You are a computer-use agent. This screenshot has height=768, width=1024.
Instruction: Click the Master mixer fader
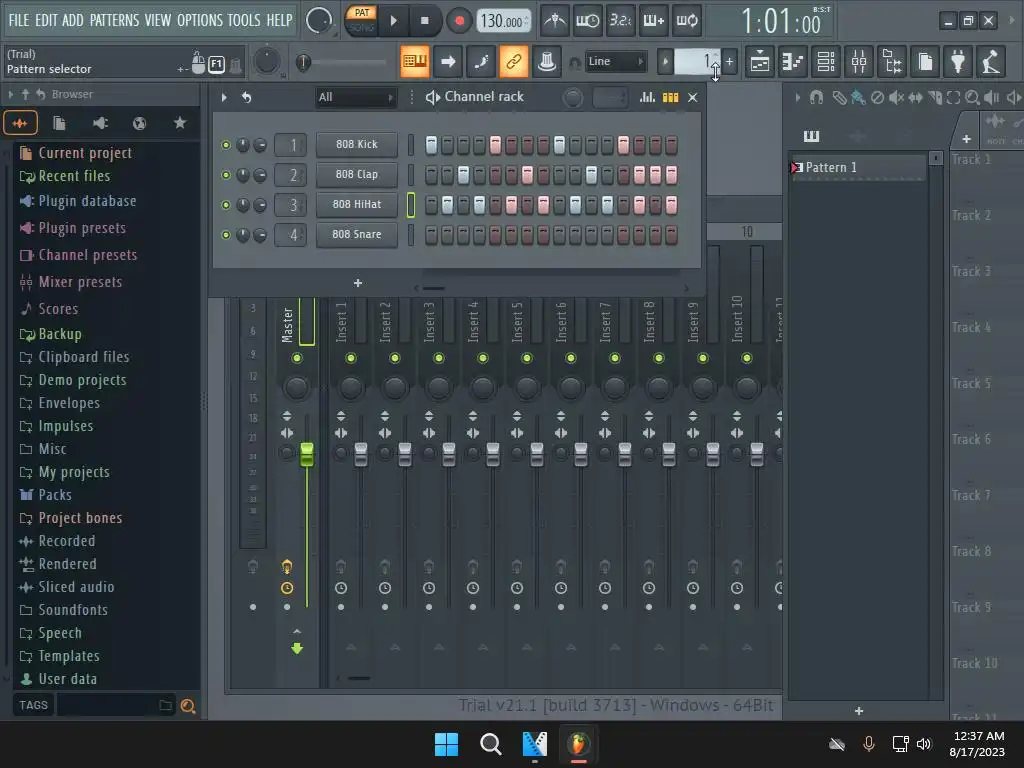click(306, 454)
